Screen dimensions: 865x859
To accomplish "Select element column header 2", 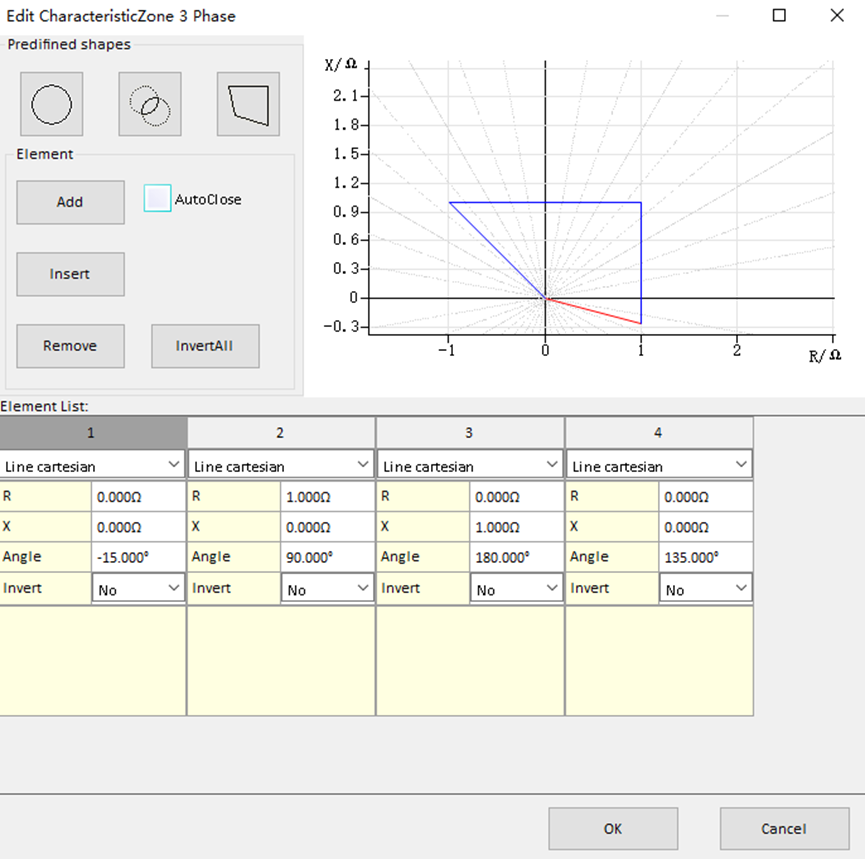I will 280,433.
